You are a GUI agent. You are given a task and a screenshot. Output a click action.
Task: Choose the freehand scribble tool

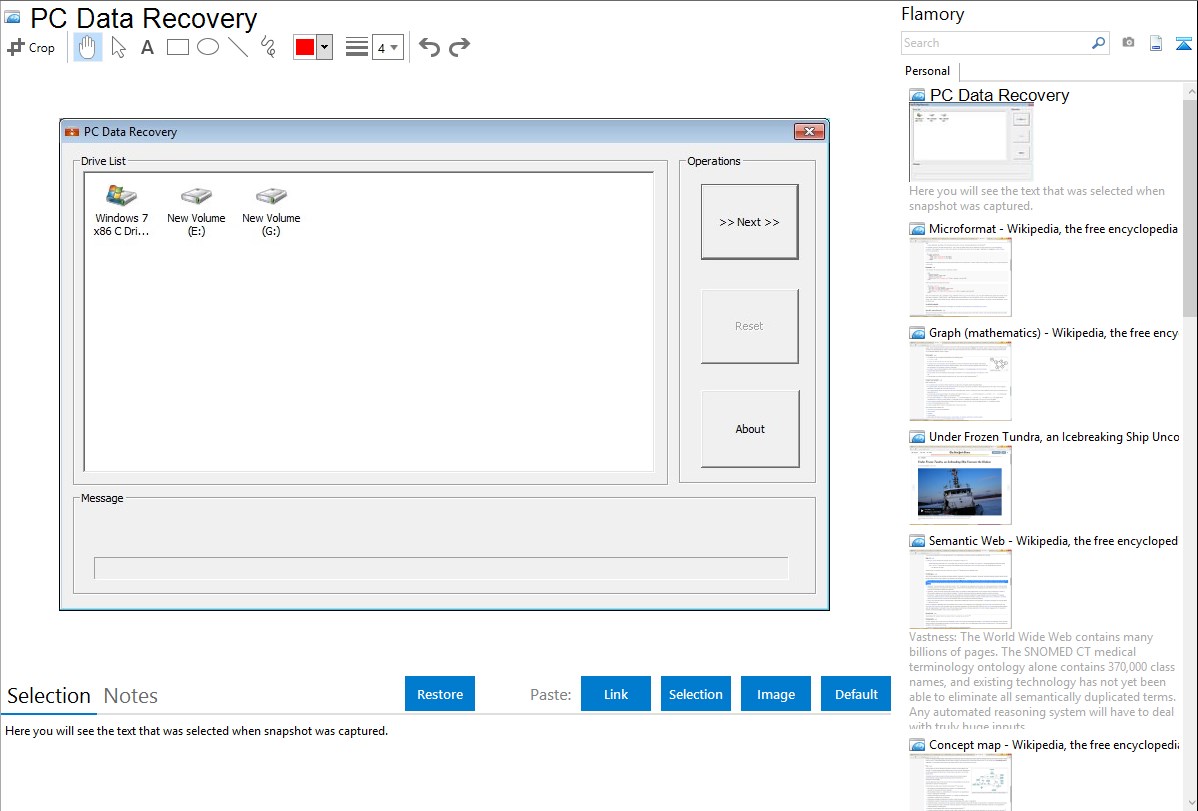[x=268, y=47]
